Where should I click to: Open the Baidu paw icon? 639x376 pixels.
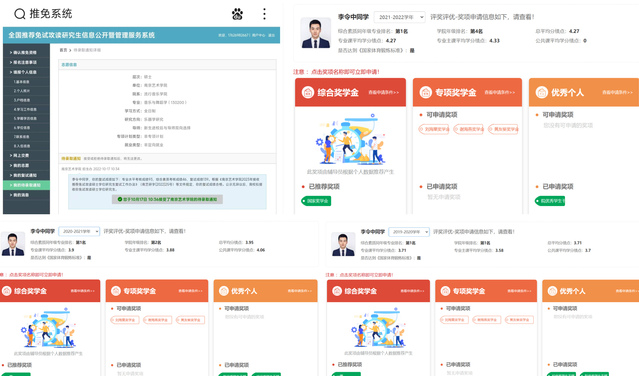237,14
